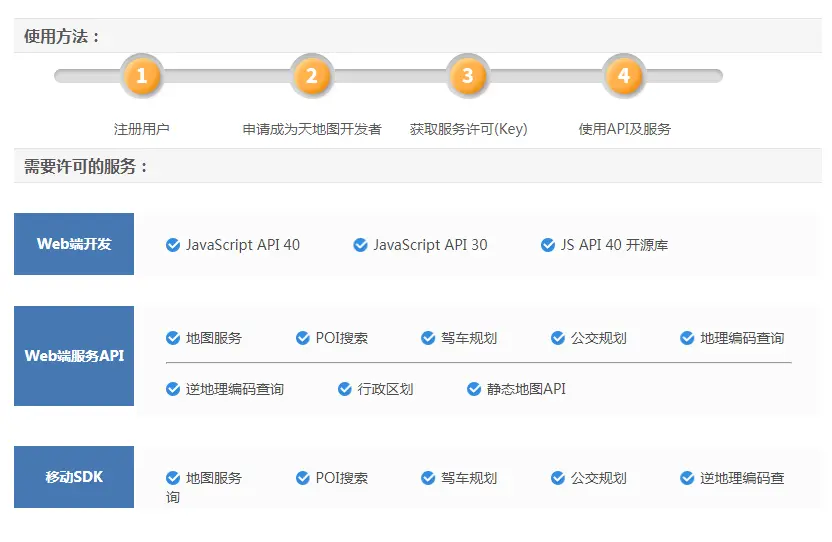Click 静态地图API service item
The width and height of the screenshot is (832, 542).
pyautogui.click(x=526, y=389)
